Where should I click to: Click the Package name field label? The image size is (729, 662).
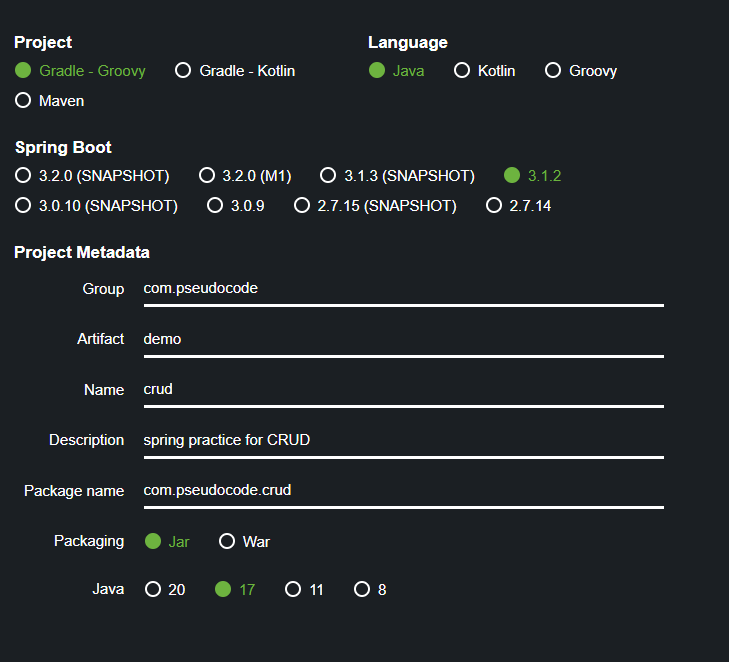pos(74,491)
